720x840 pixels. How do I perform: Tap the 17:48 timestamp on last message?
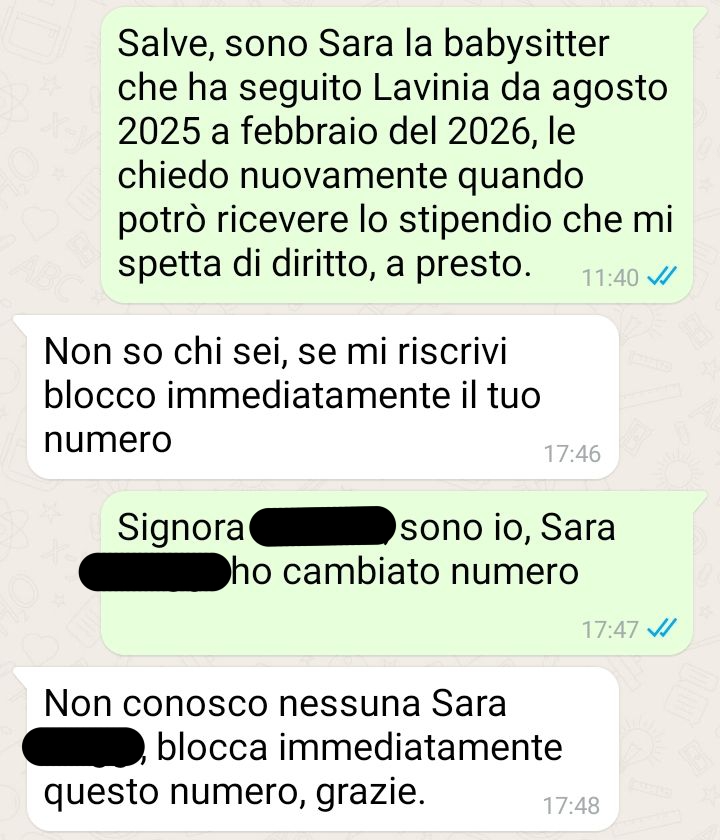pos(572,805)
